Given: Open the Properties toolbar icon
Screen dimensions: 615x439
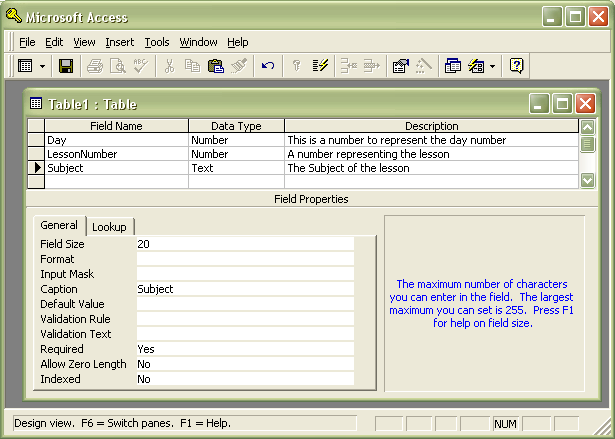Looking at the screenshot, I should (401, 66).
